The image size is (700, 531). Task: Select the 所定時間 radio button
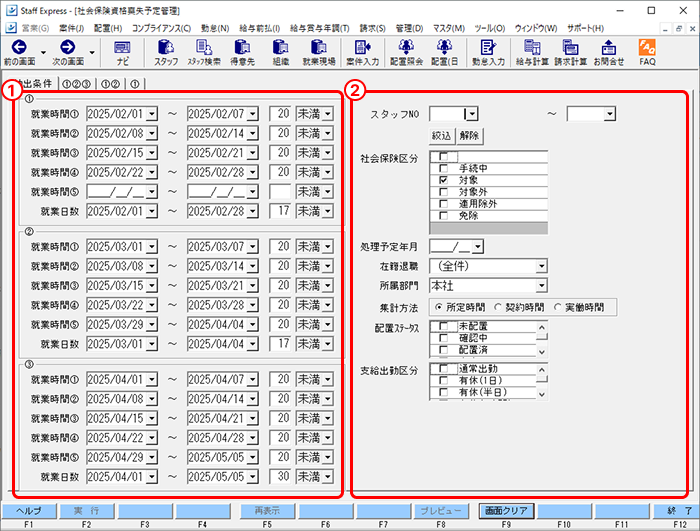pos(439,307)
